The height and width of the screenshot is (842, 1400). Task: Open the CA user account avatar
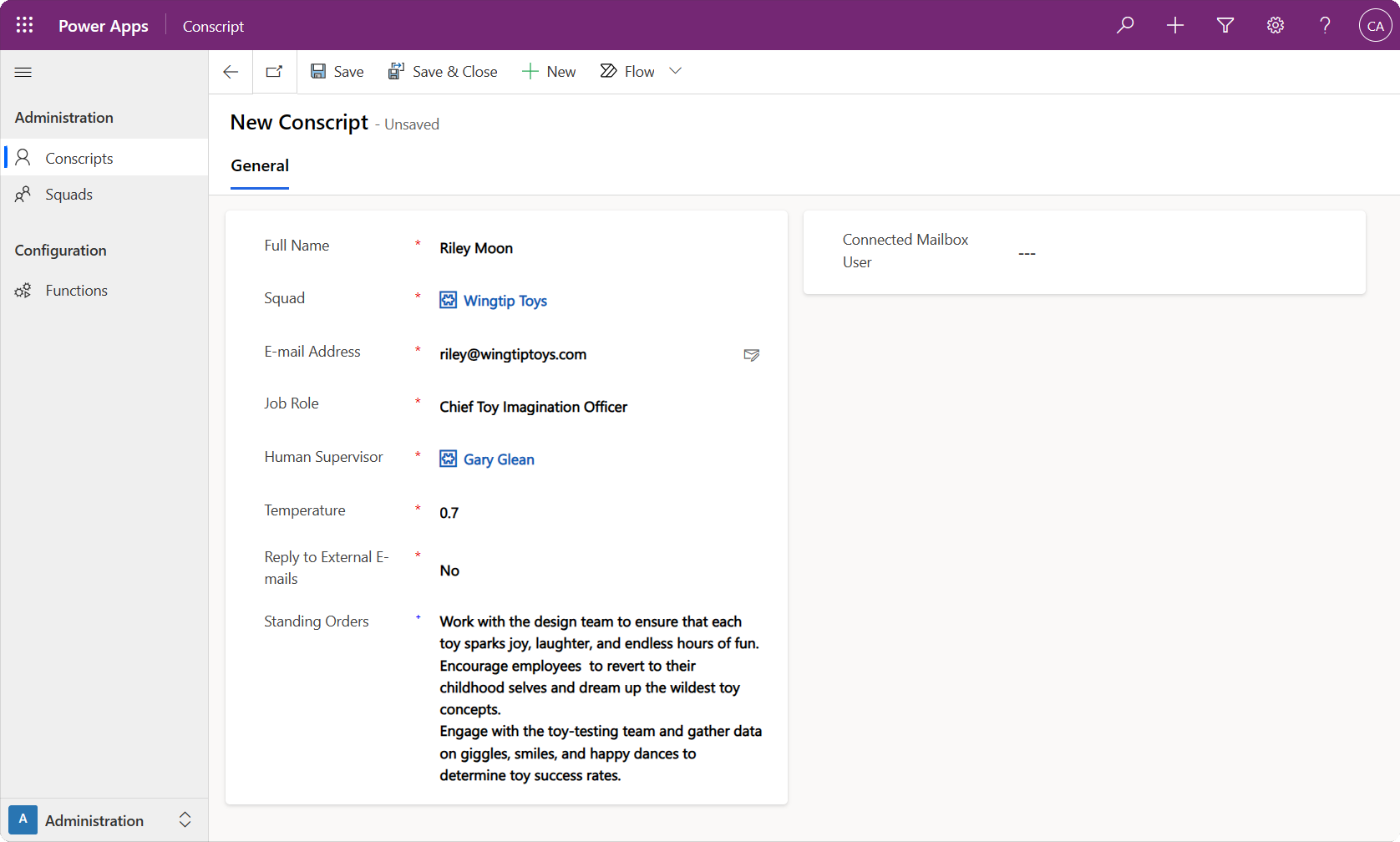pyautogui.click(x=1375, y=25)
